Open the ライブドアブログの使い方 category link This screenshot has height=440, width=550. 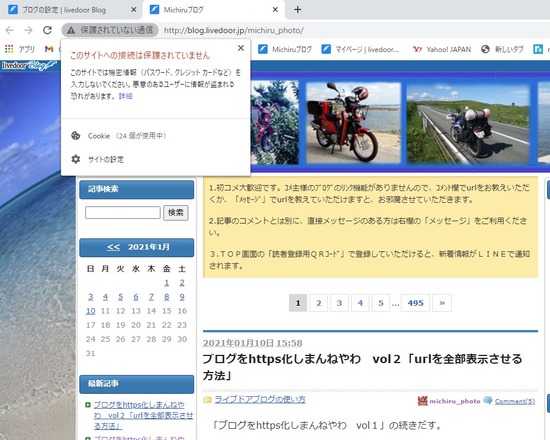coord(260,400)
